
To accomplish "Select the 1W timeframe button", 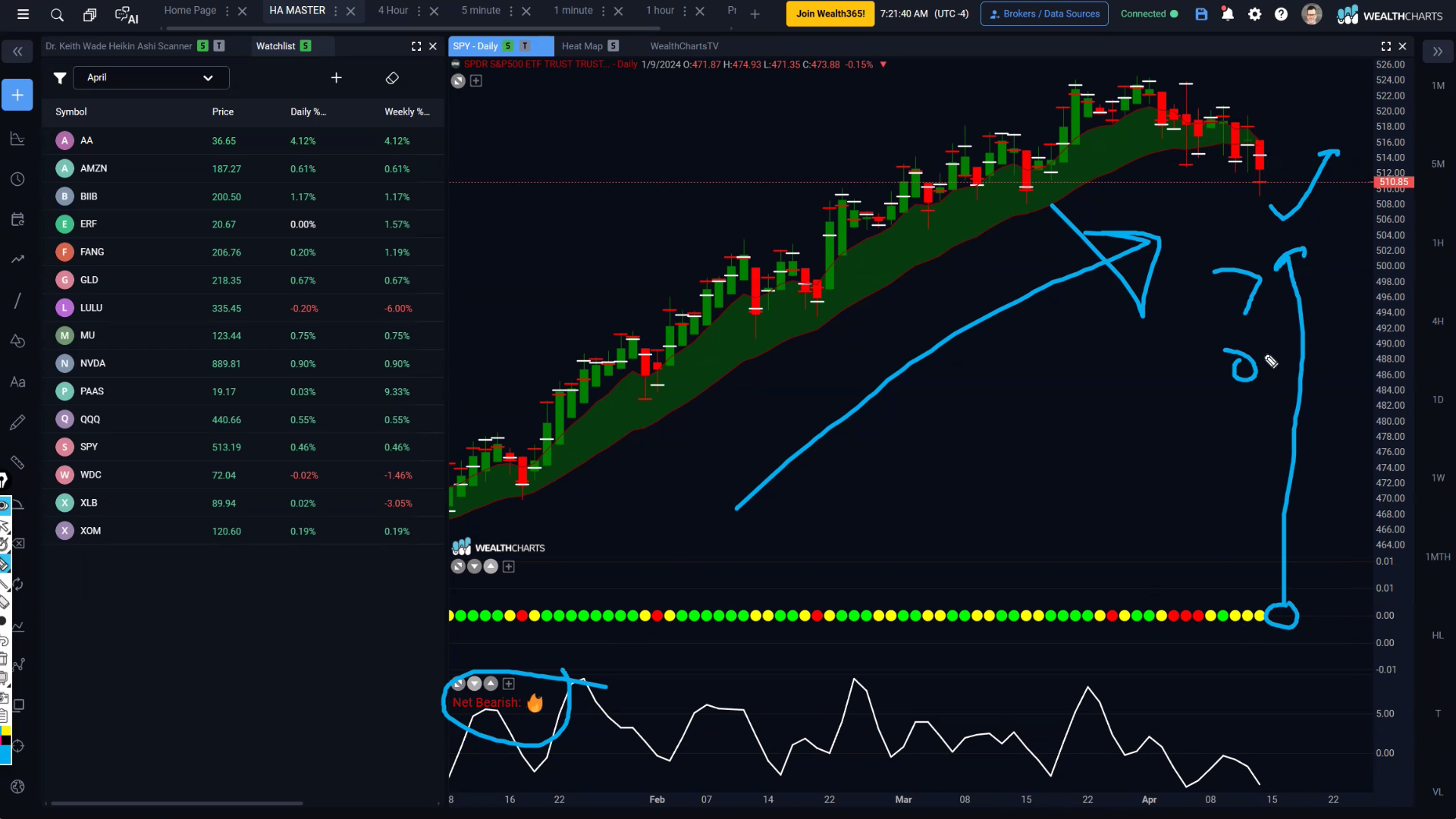I will pos(1438,478).
